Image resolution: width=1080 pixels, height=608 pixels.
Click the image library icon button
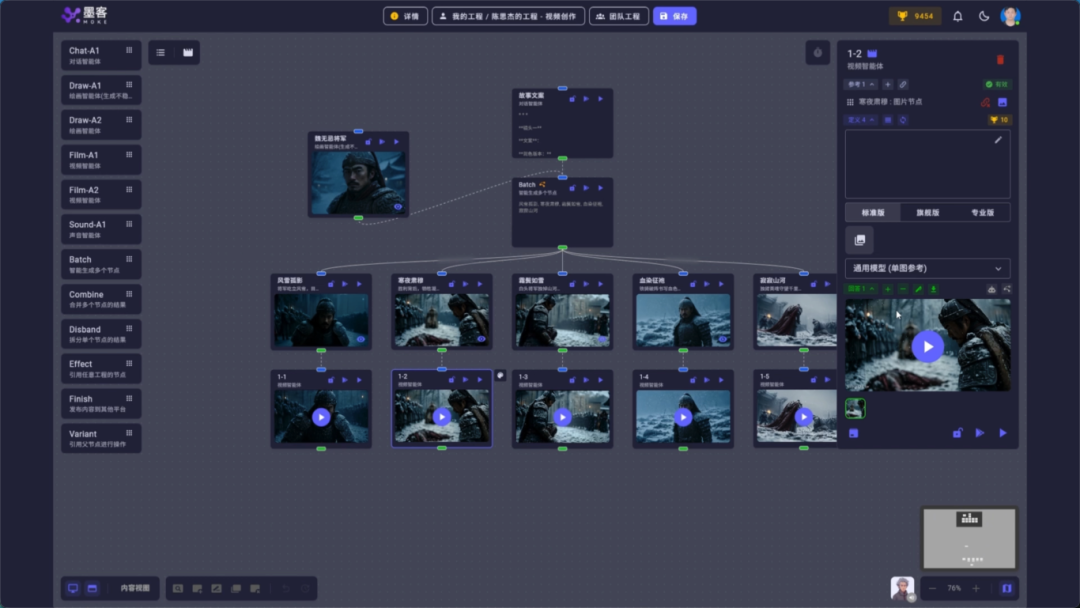(x=860, y=240)
